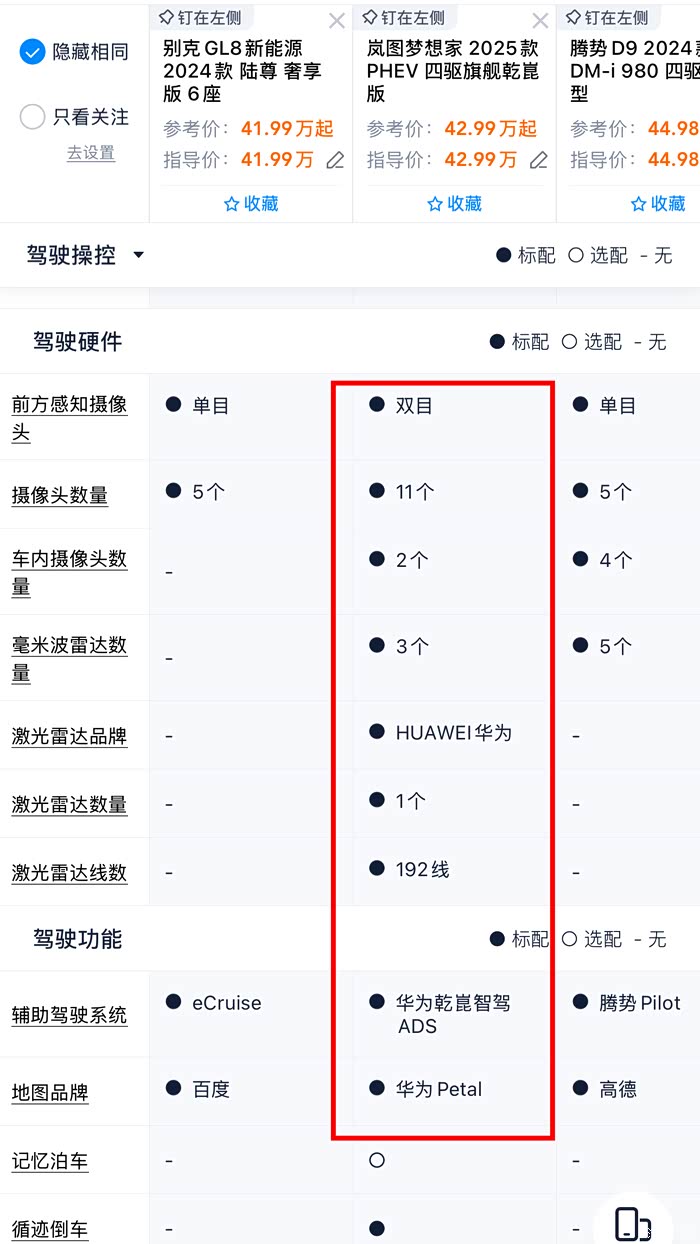Edit the 42.99万 guide price
The width and height of the screenshot is (700, 1244).
pyautogui.click(x=538, y=160)
